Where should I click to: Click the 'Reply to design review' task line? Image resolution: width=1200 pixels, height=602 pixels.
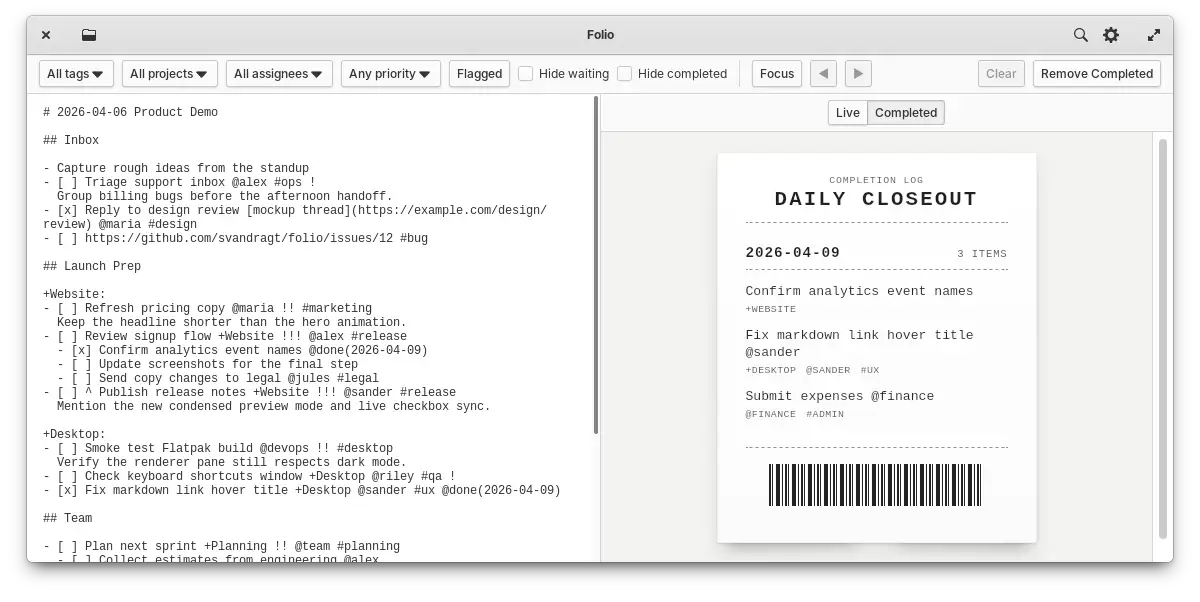pyautogui.click(x=295, y=217)
